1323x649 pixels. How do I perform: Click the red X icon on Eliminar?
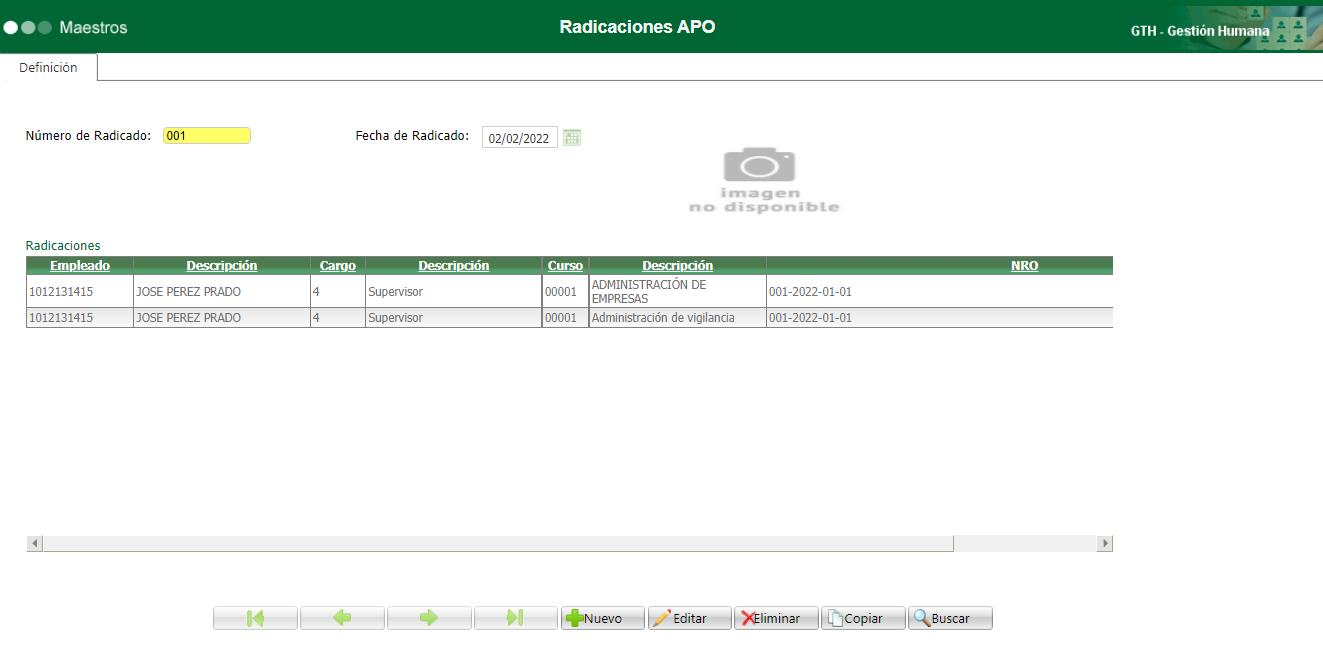tap(751, 617)
